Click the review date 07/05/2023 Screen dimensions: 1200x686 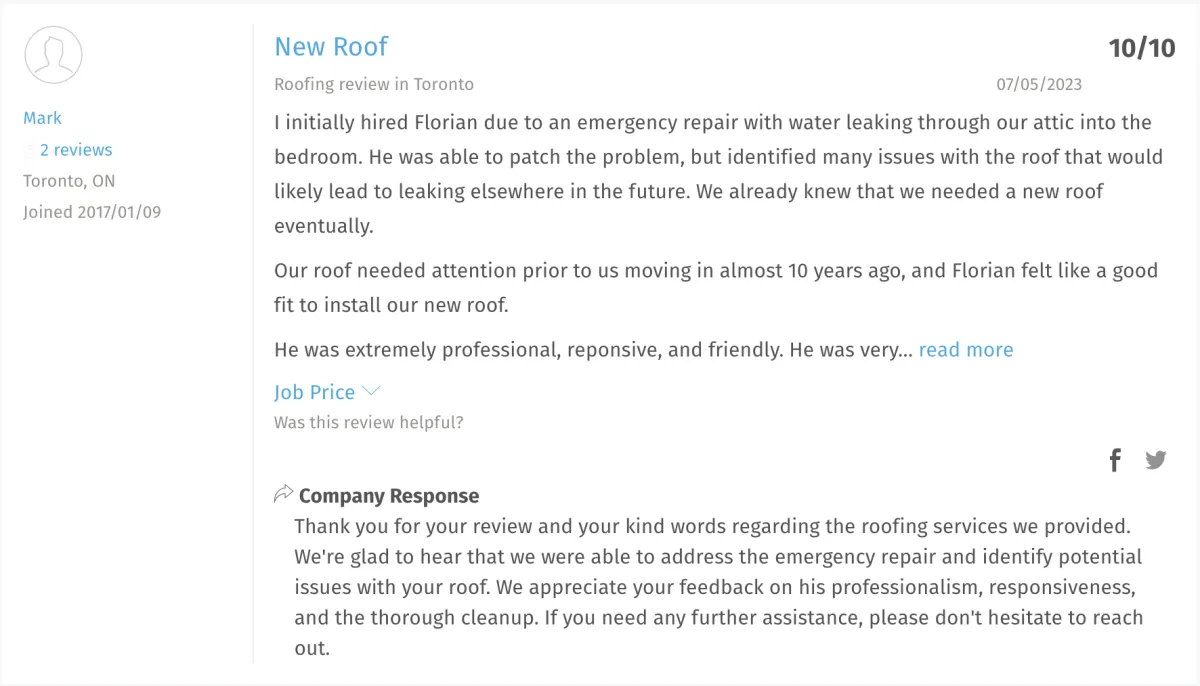(x=1038, y=84)
